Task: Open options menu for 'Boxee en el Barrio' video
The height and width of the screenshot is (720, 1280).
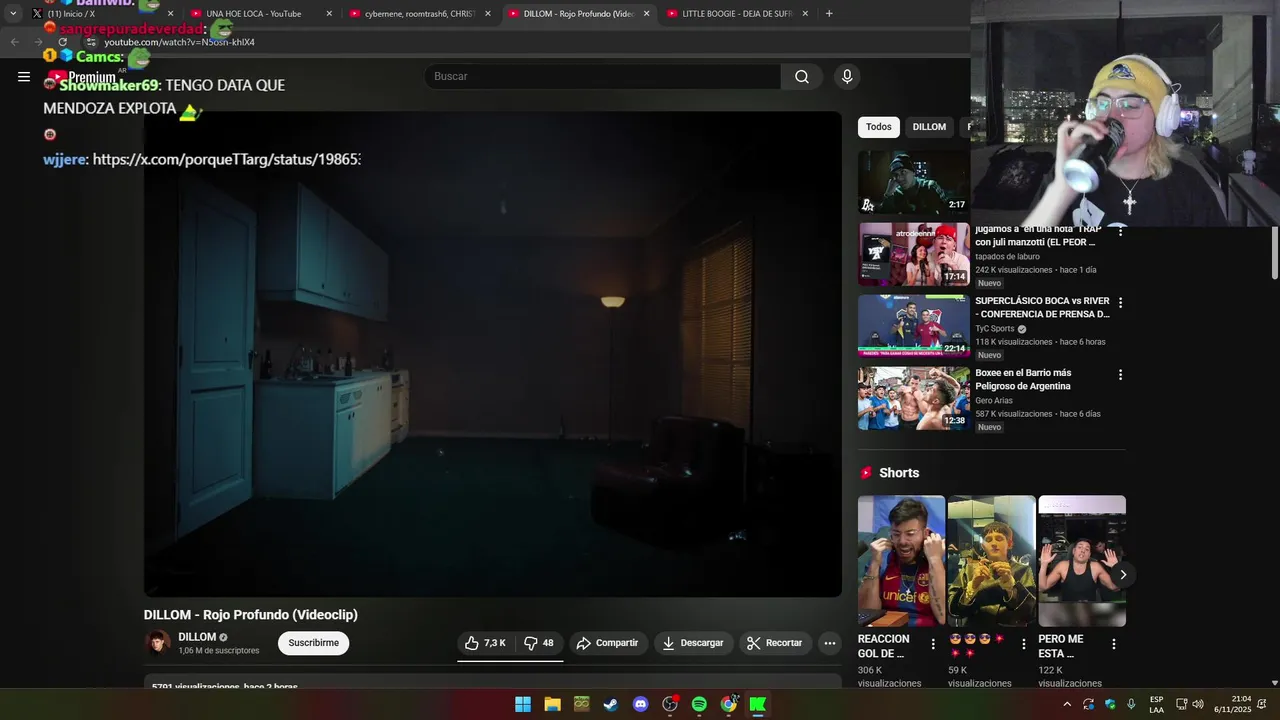Action: click(1120, 374)
